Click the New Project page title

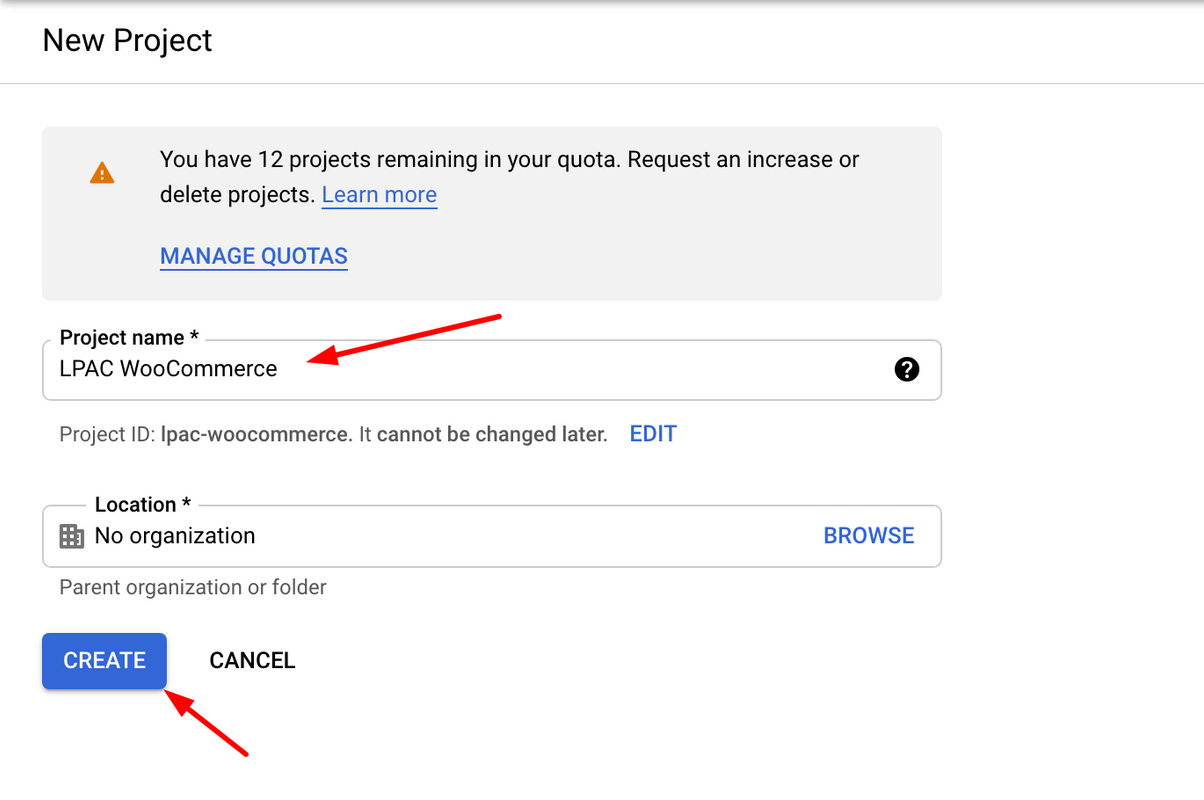click(127, 41)
